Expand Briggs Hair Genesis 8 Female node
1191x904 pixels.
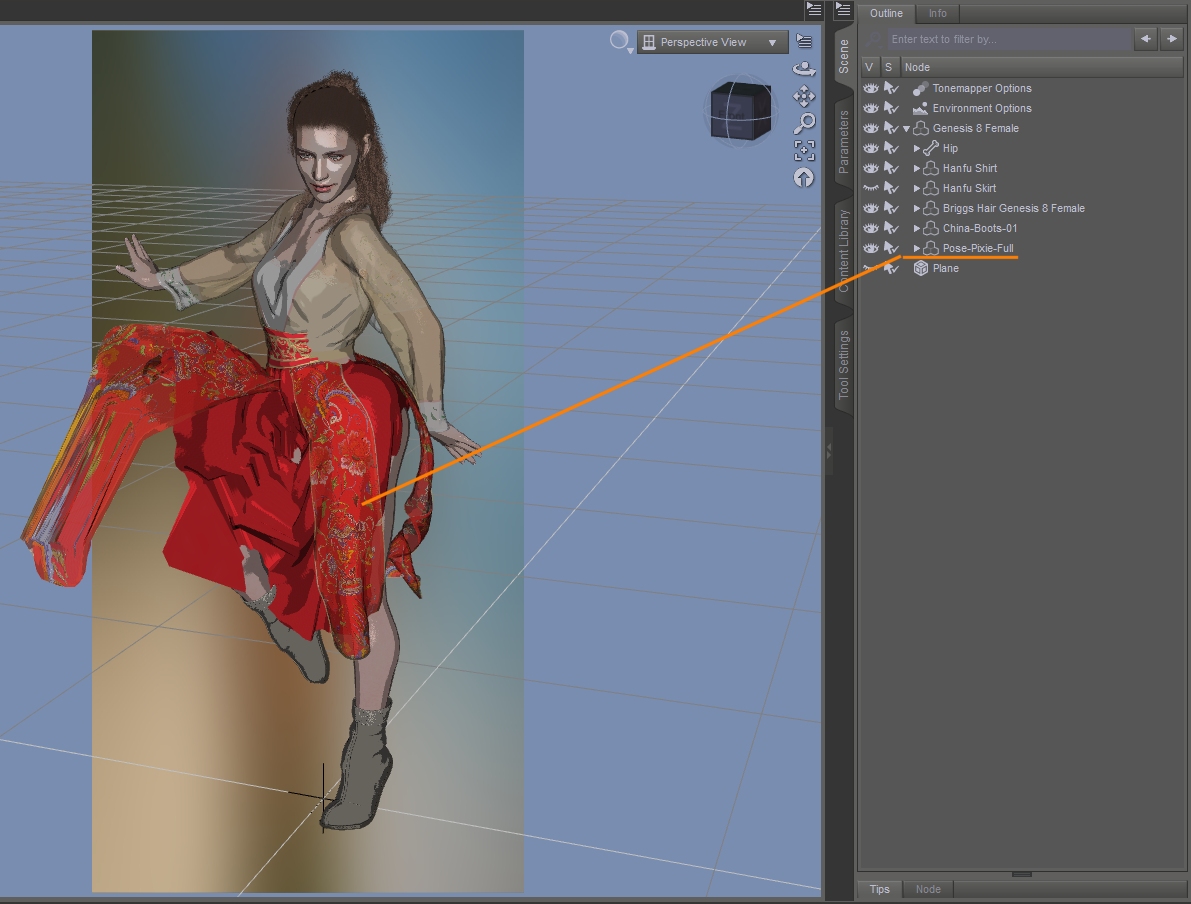(917, 208)
